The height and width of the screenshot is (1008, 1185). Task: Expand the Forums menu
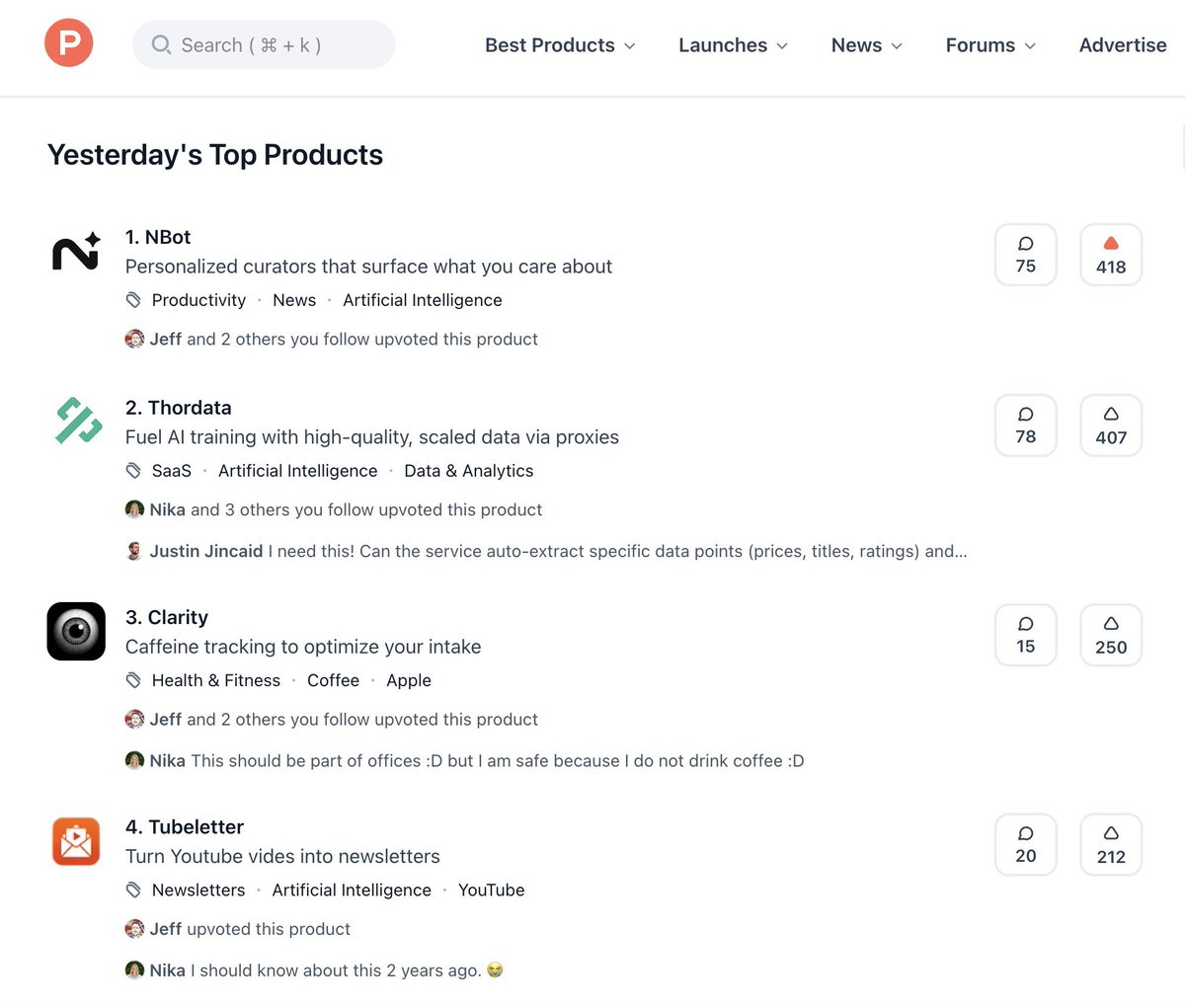pyautogui.click(x=990, y=45)
